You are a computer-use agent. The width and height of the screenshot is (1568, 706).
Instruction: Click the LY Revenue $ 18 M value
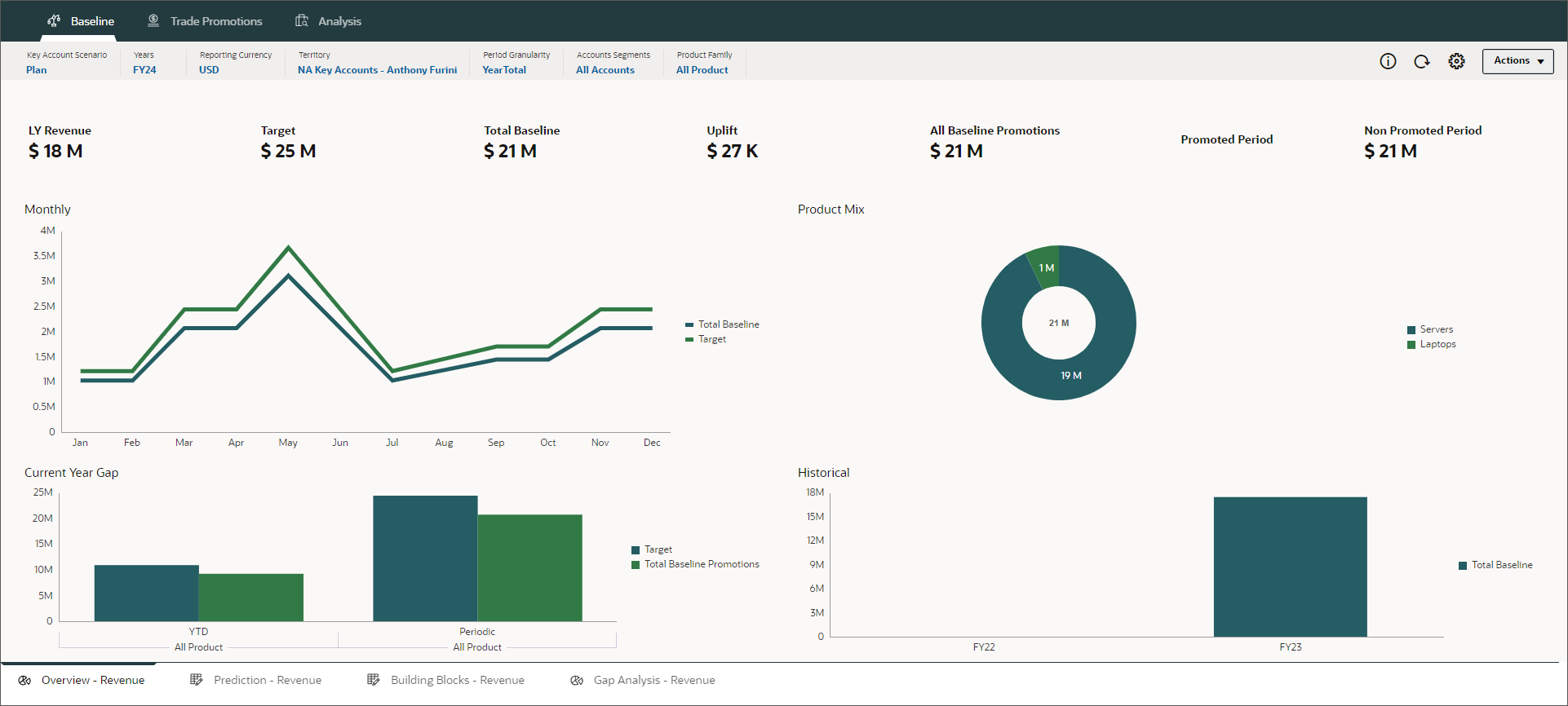55,151
